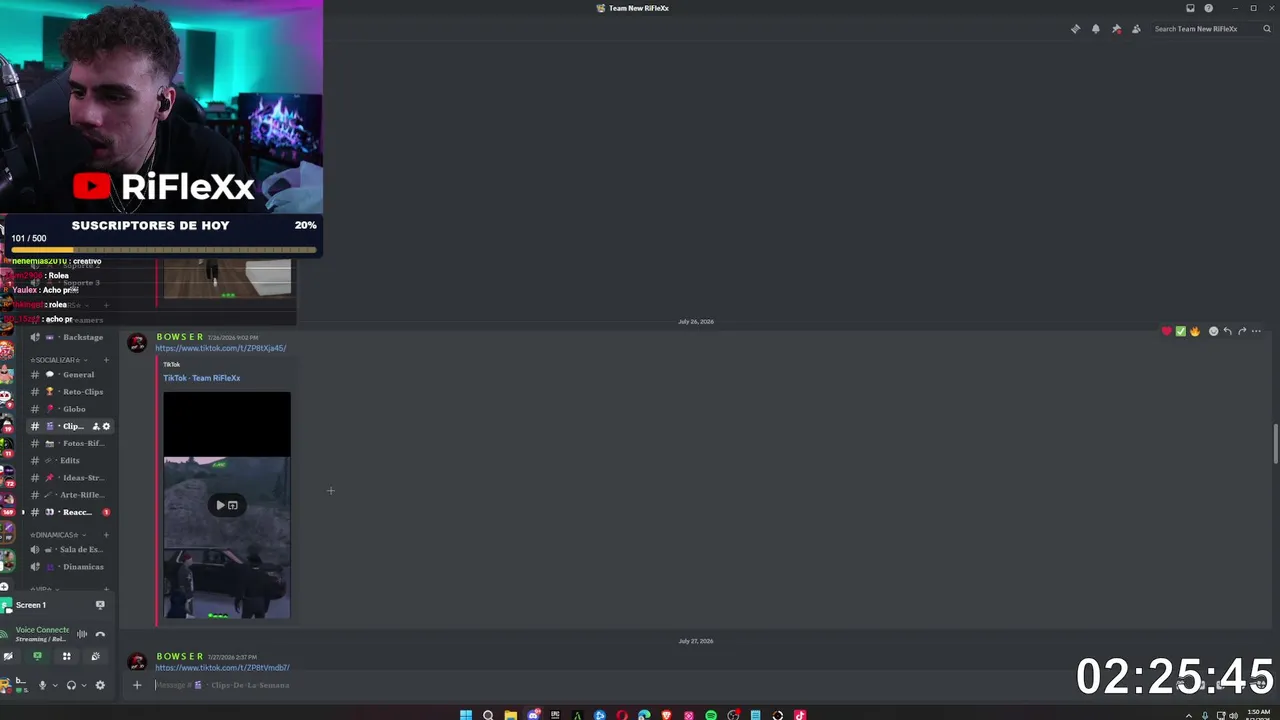Toggle the member list icon
The image size is (1280, 720).
click(x=1136, y=29)
